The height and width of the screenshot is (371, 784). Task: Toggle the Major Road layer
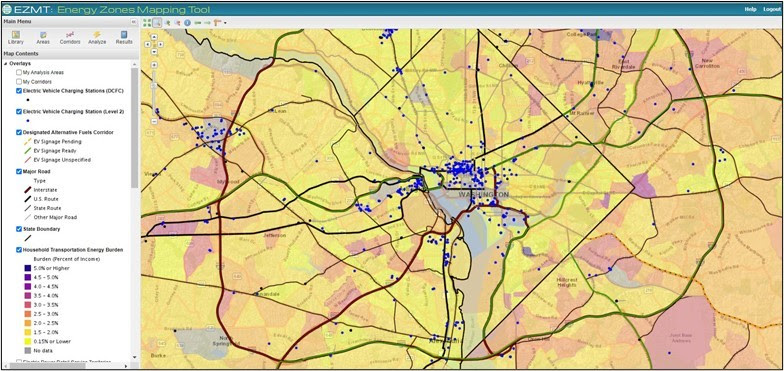pos(19,172)
